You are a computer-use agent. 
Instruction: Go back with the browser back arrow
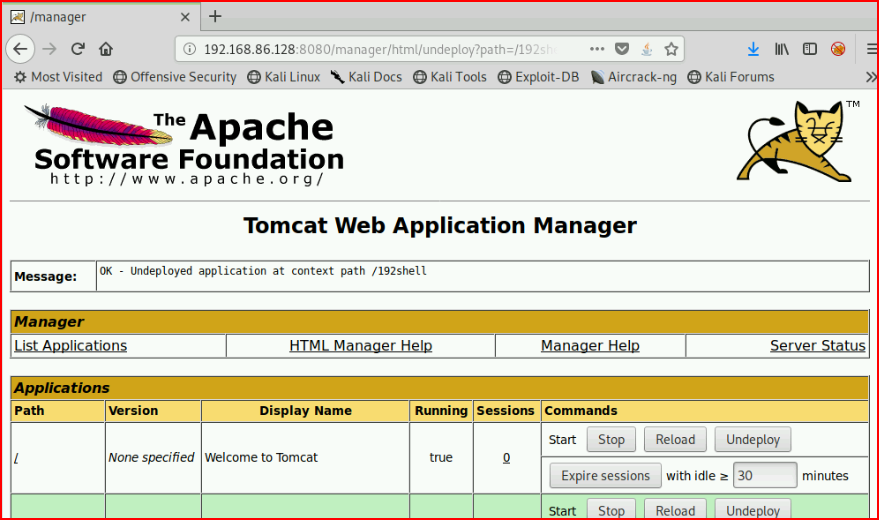click(20, 49)
